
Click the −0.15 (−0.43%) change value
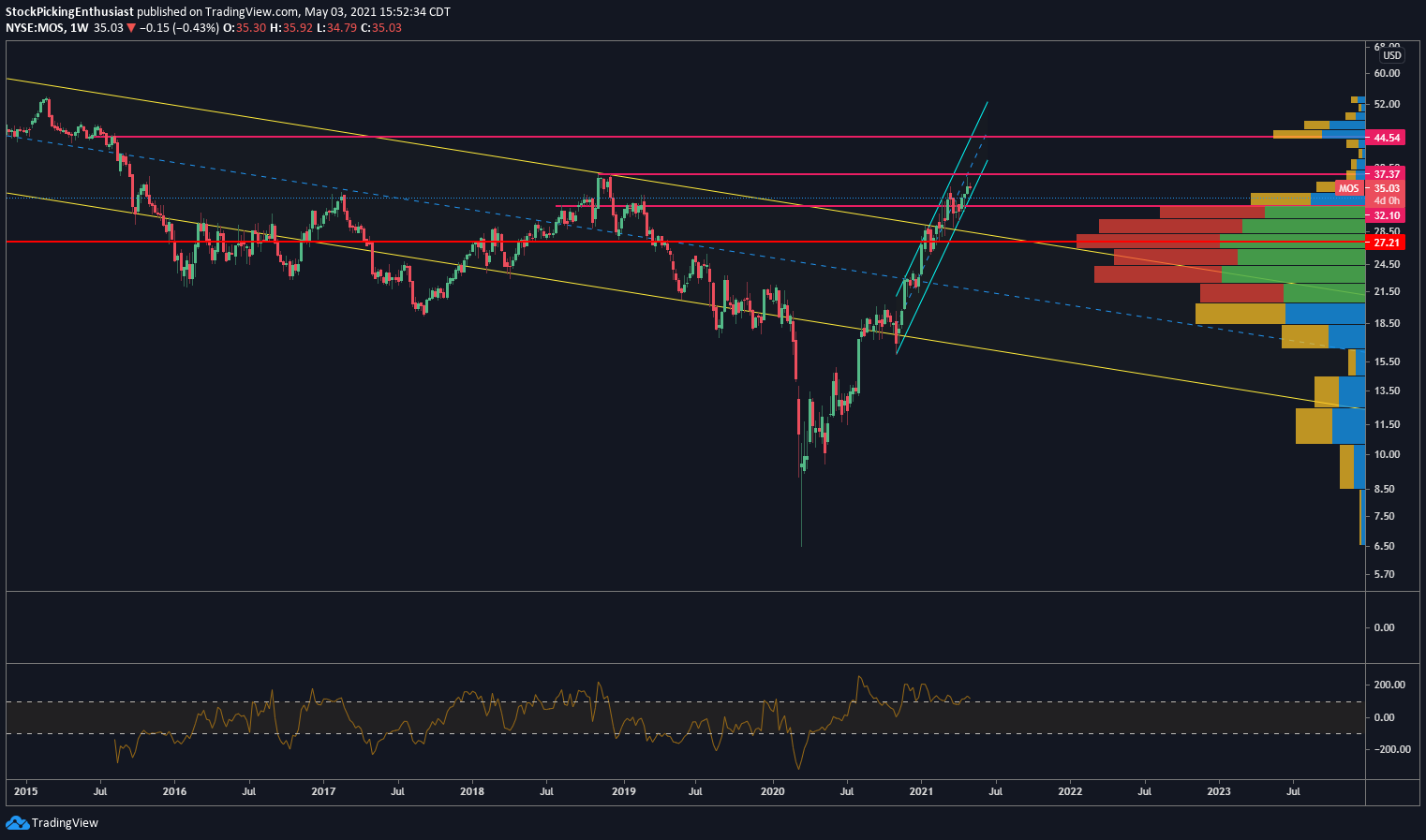pos(180,28)
